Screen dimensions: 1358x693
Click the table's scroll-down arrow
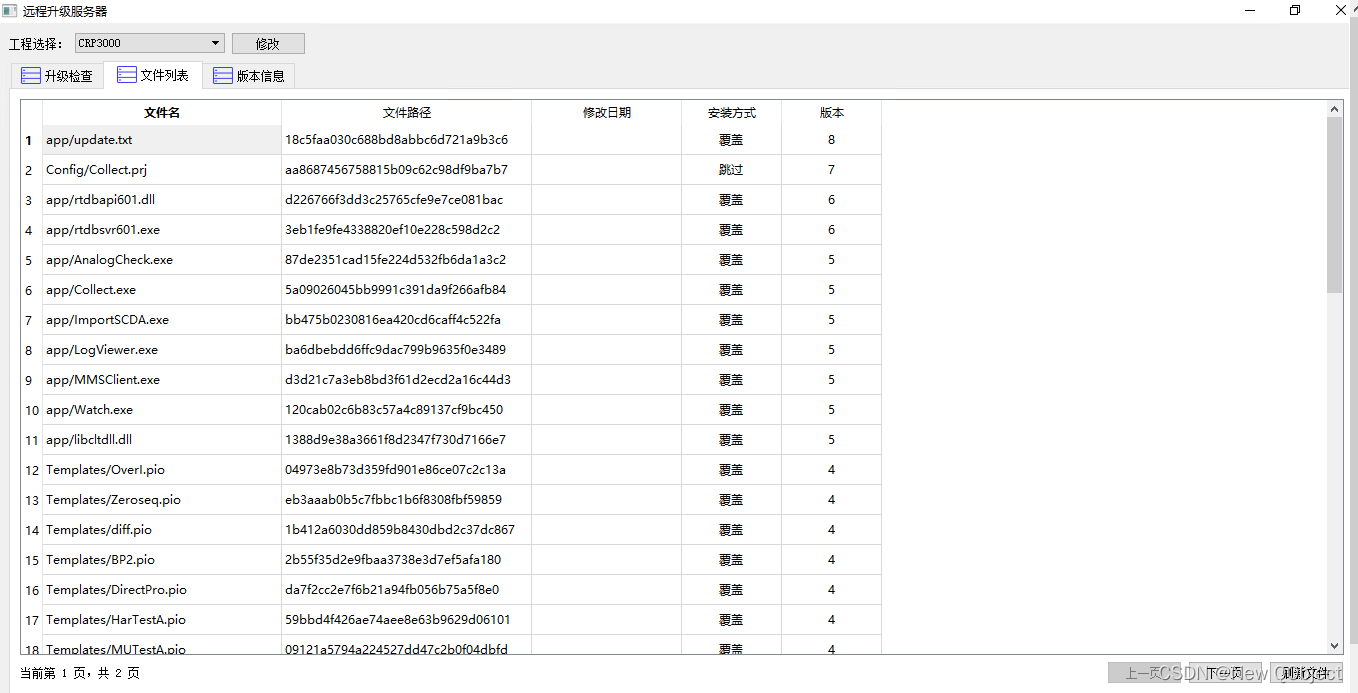[1335, 646]
